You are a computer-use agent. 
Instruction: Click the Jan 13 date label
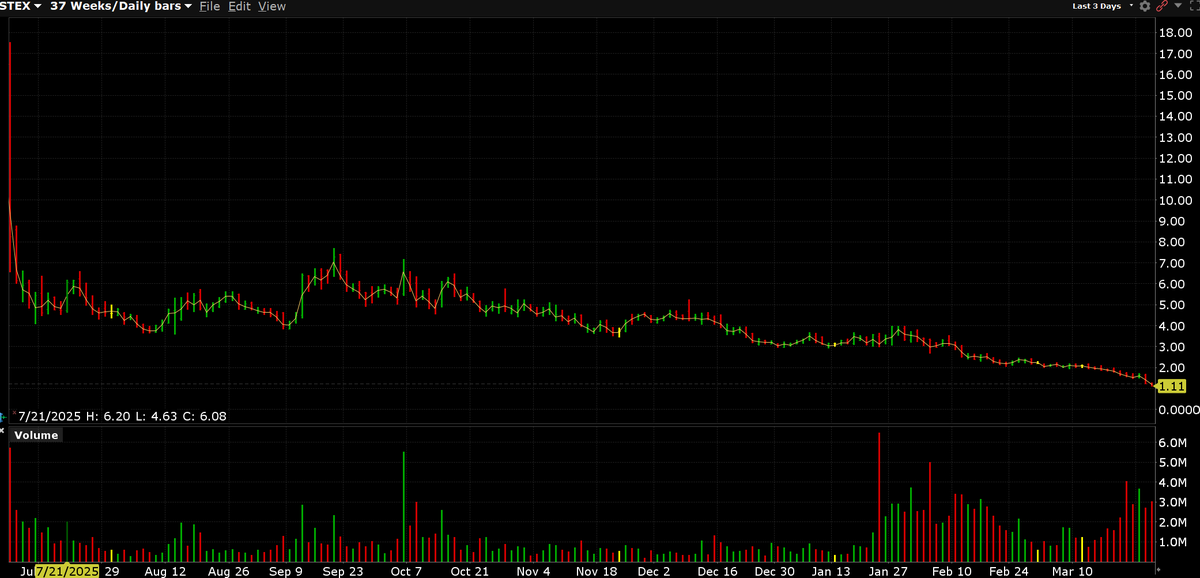832,572
